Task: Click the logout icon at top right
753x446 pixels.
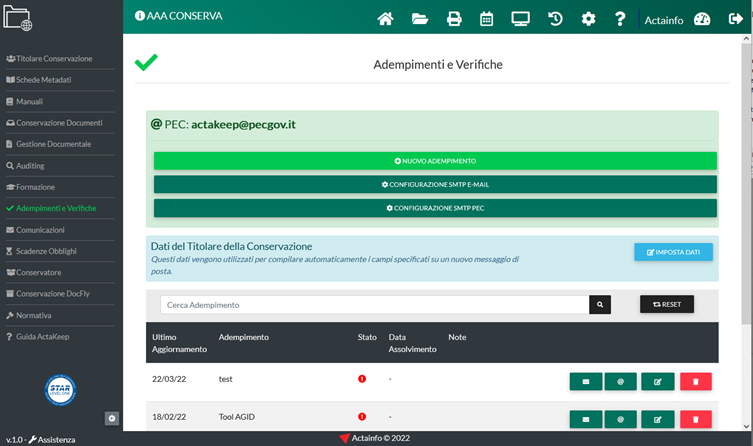Action: 735,18
